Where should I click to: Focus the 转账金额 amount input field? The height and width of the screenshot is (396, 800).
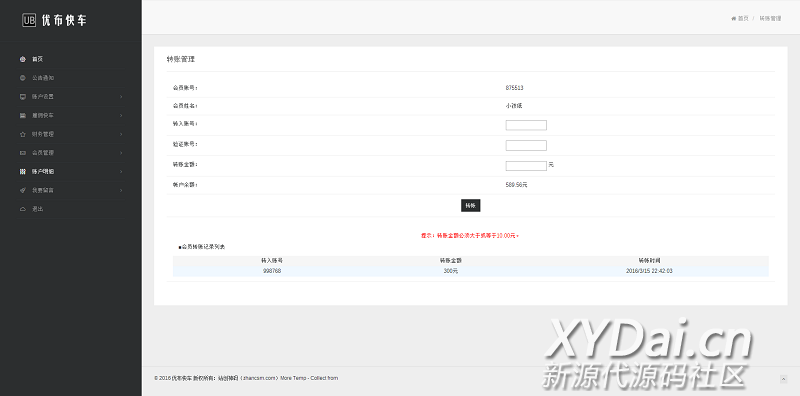click(x=526, y=165)
